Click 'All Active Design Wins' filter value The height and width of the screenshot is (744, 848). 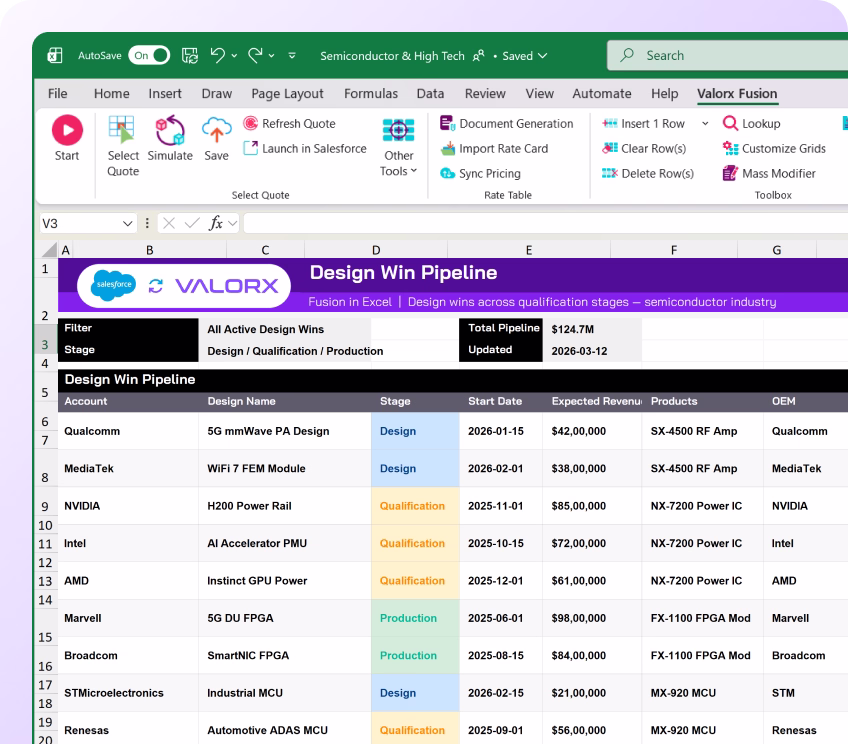point(266,329)
